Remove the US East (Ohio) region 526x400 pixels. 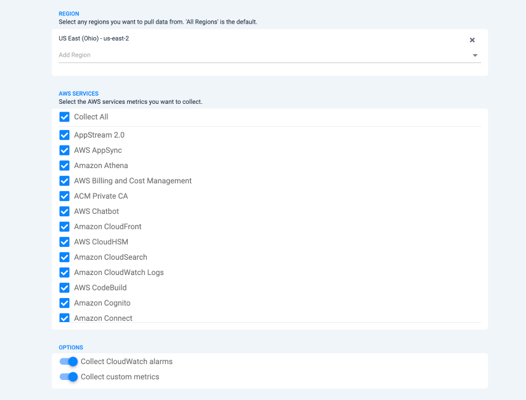(x=472, y=40)
